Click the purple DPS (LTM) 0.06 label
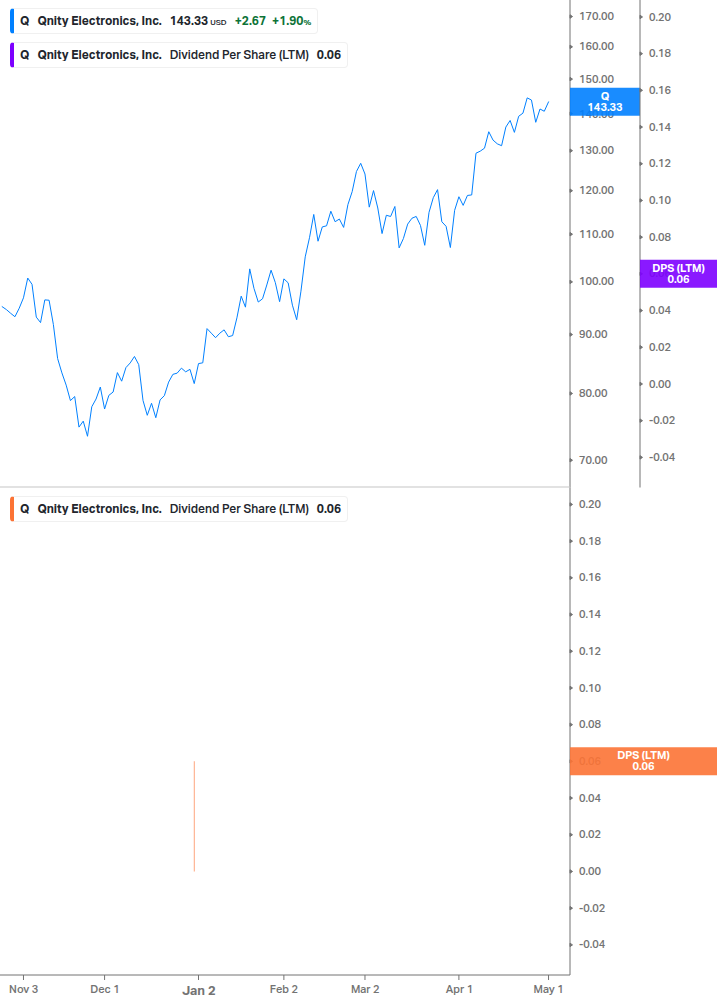Viewport: 717px width, 1005px height. tap(678, 274)
